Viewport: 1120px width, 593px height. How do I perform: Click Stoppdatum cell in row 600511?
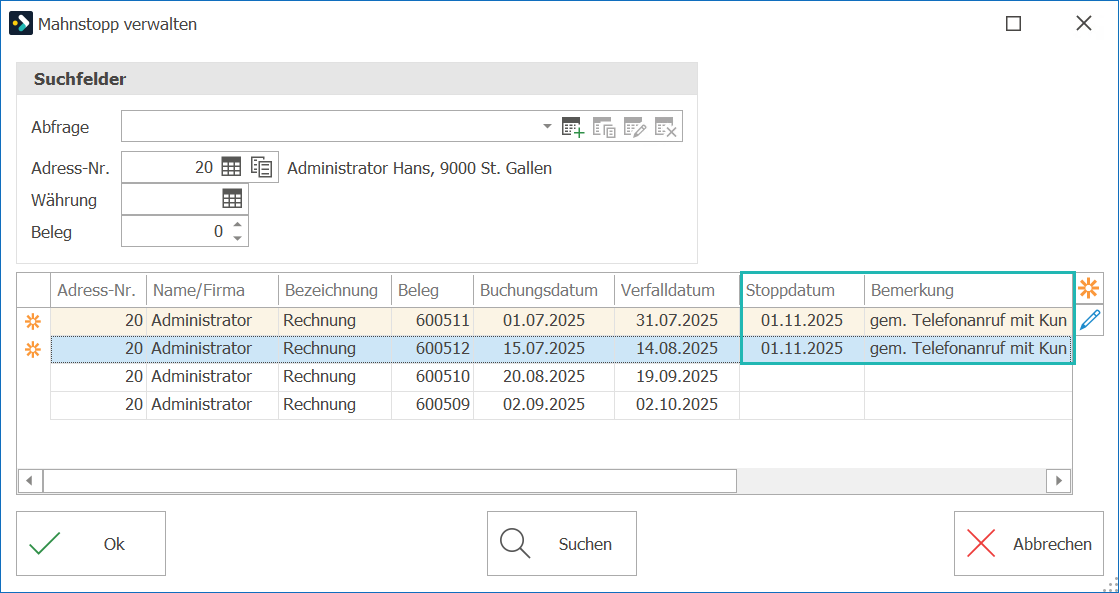click(802, 321)
